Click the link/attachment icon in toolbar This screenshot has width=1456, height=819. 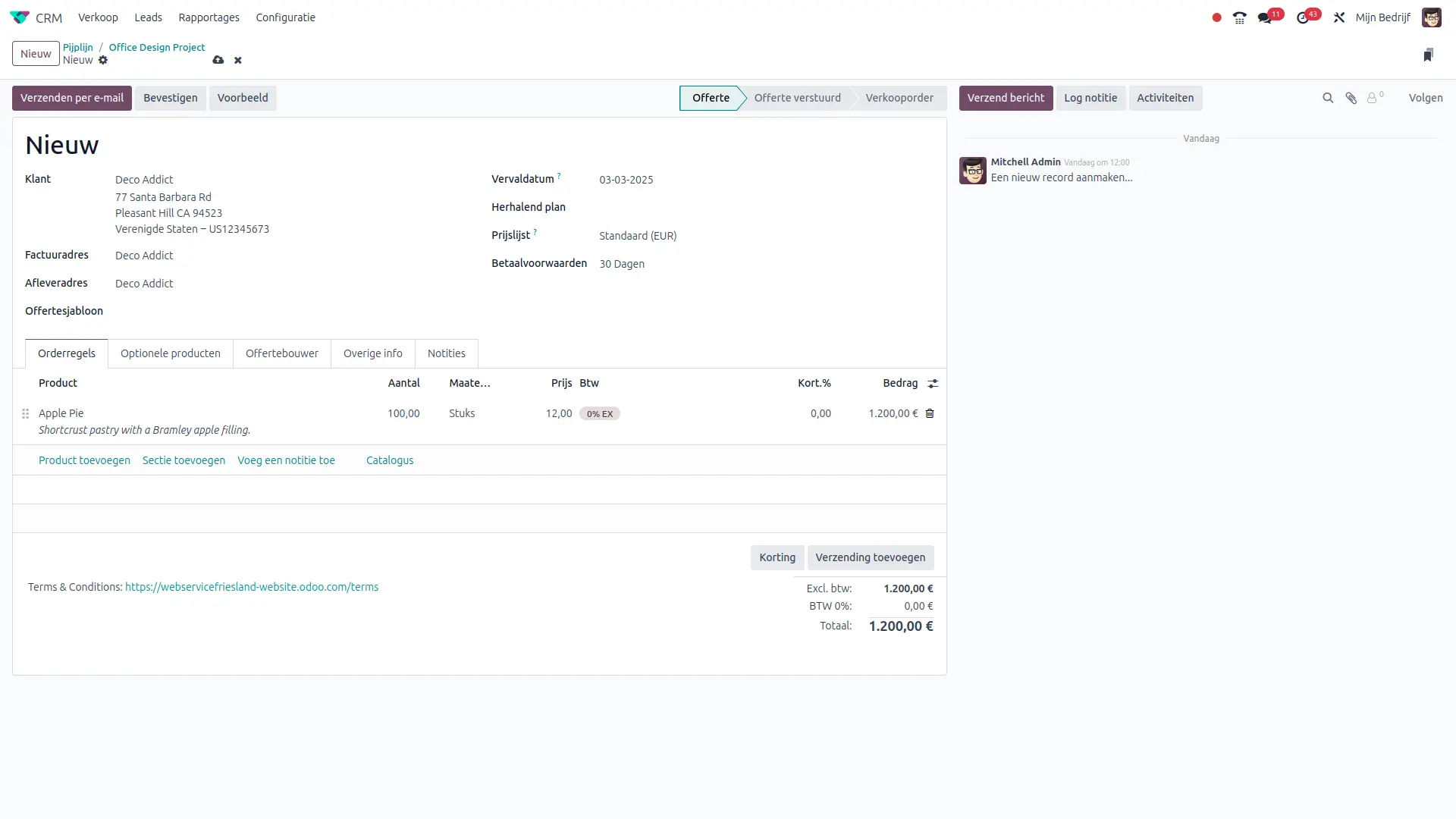click(1351, 98)
